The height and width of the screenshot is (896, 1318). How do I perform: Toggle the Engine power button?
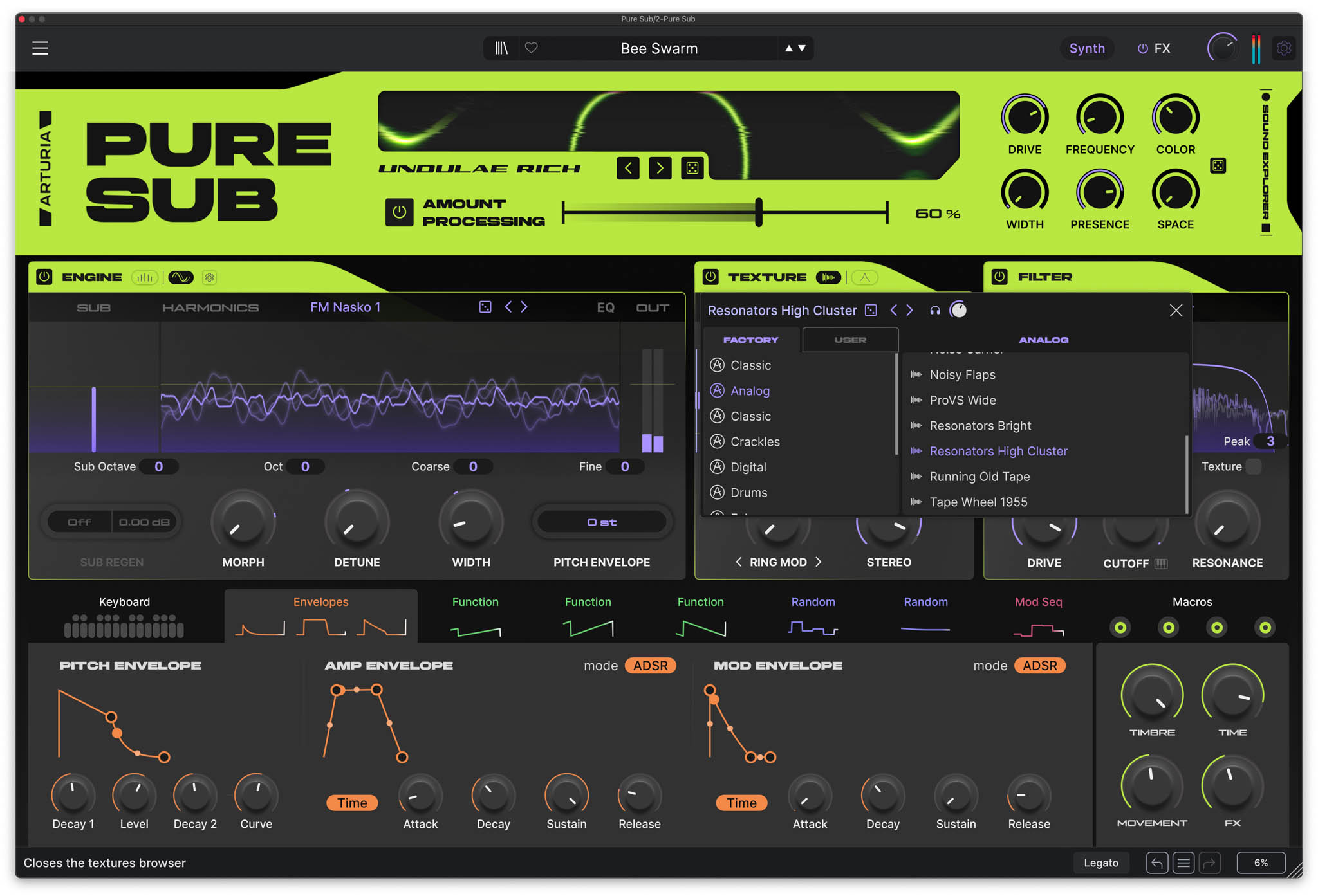coord(44,277)
